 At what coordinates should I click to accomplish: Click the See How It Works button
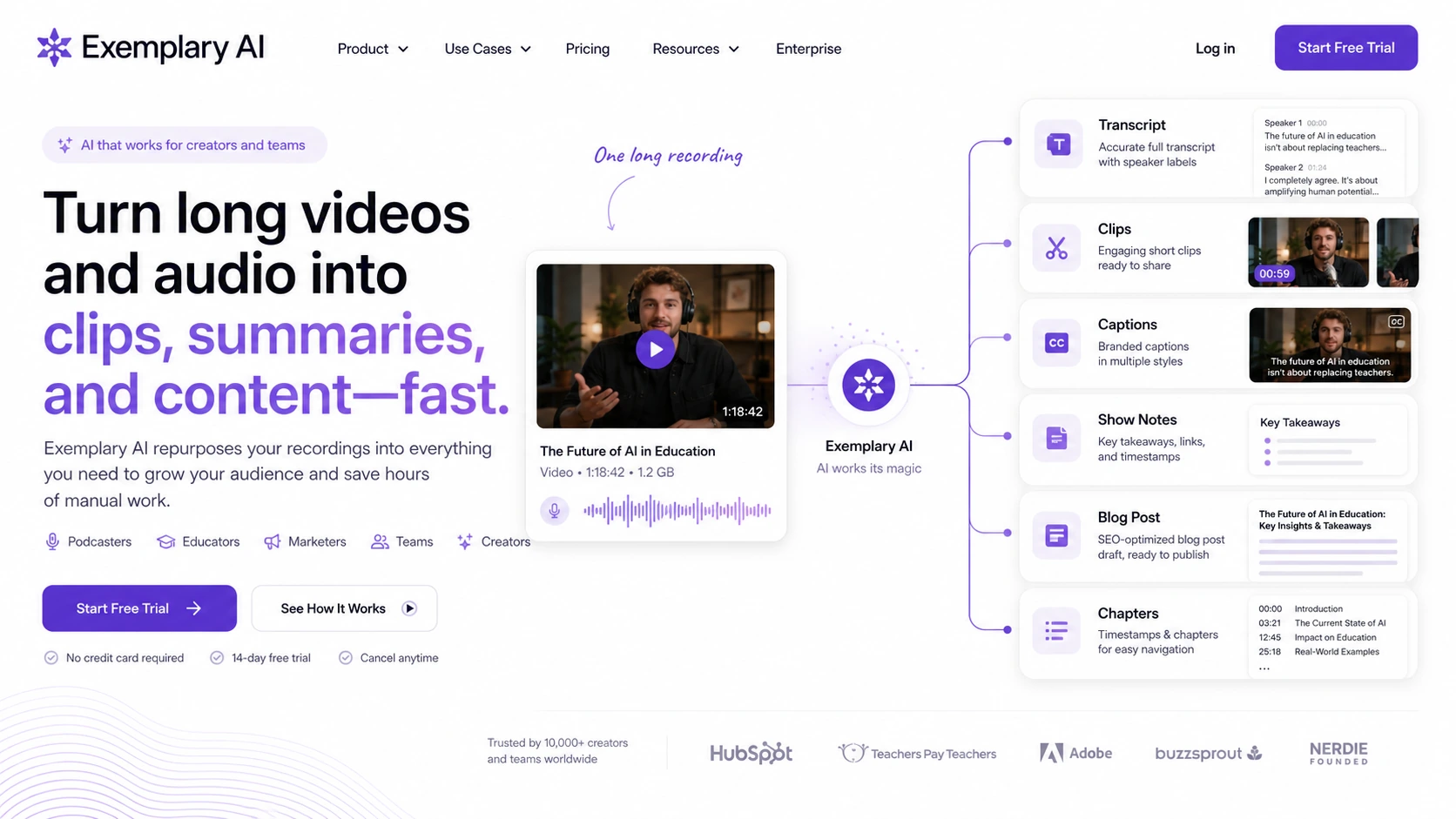click(x=344, y=608)
